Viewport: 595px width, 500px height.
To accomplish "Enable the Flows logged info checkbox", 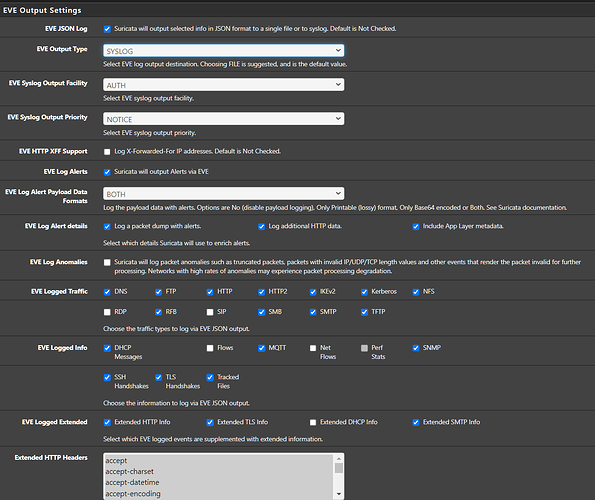I will tap(210, 348).
